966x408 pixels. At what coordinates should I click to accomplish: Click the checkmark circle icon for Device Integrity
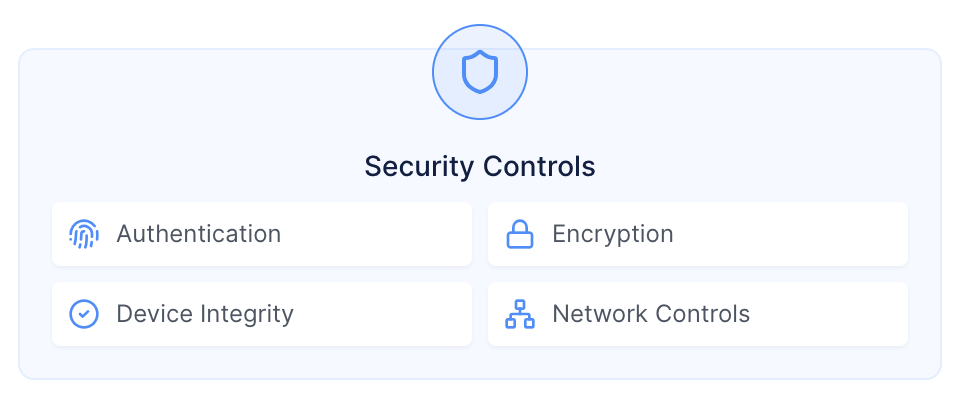(x=84, y=314)
